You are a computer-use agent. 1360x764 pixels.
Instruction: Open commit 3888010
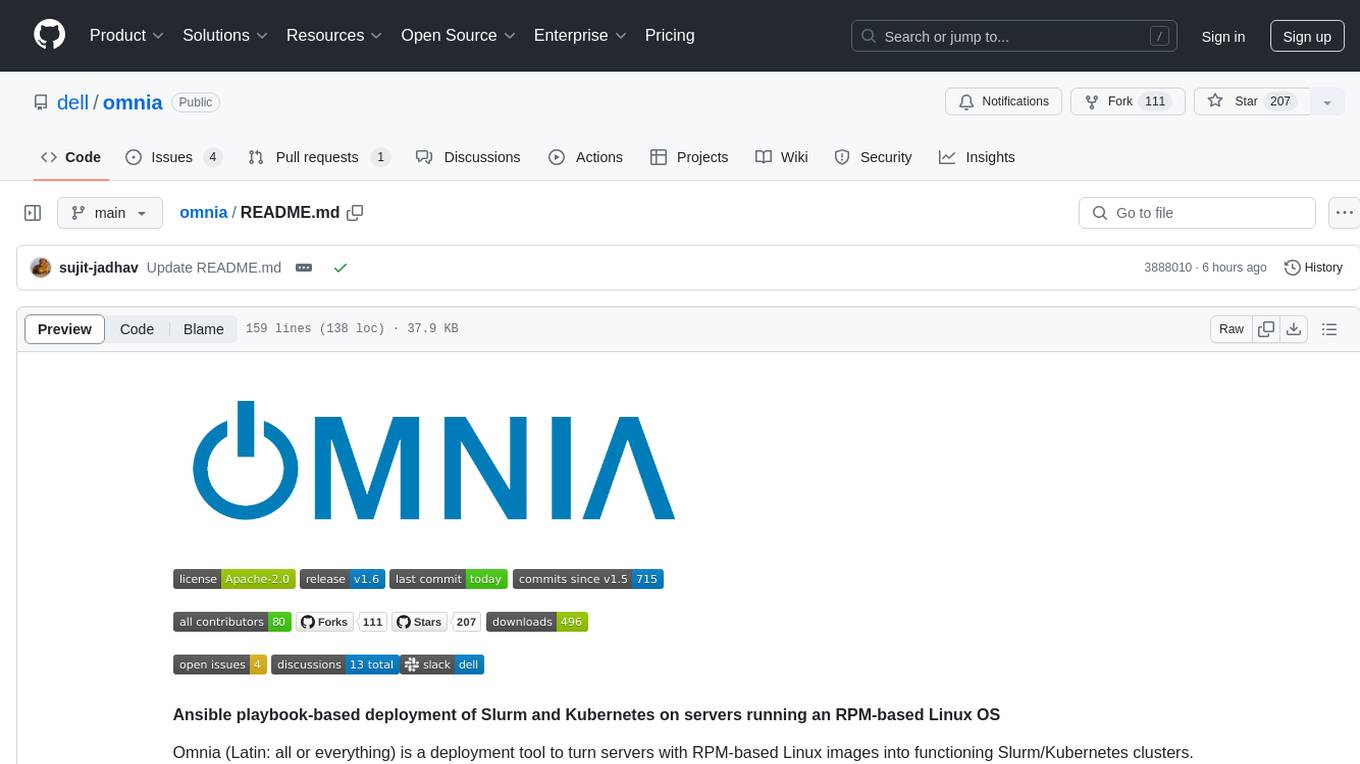[x=1168, y=268]
